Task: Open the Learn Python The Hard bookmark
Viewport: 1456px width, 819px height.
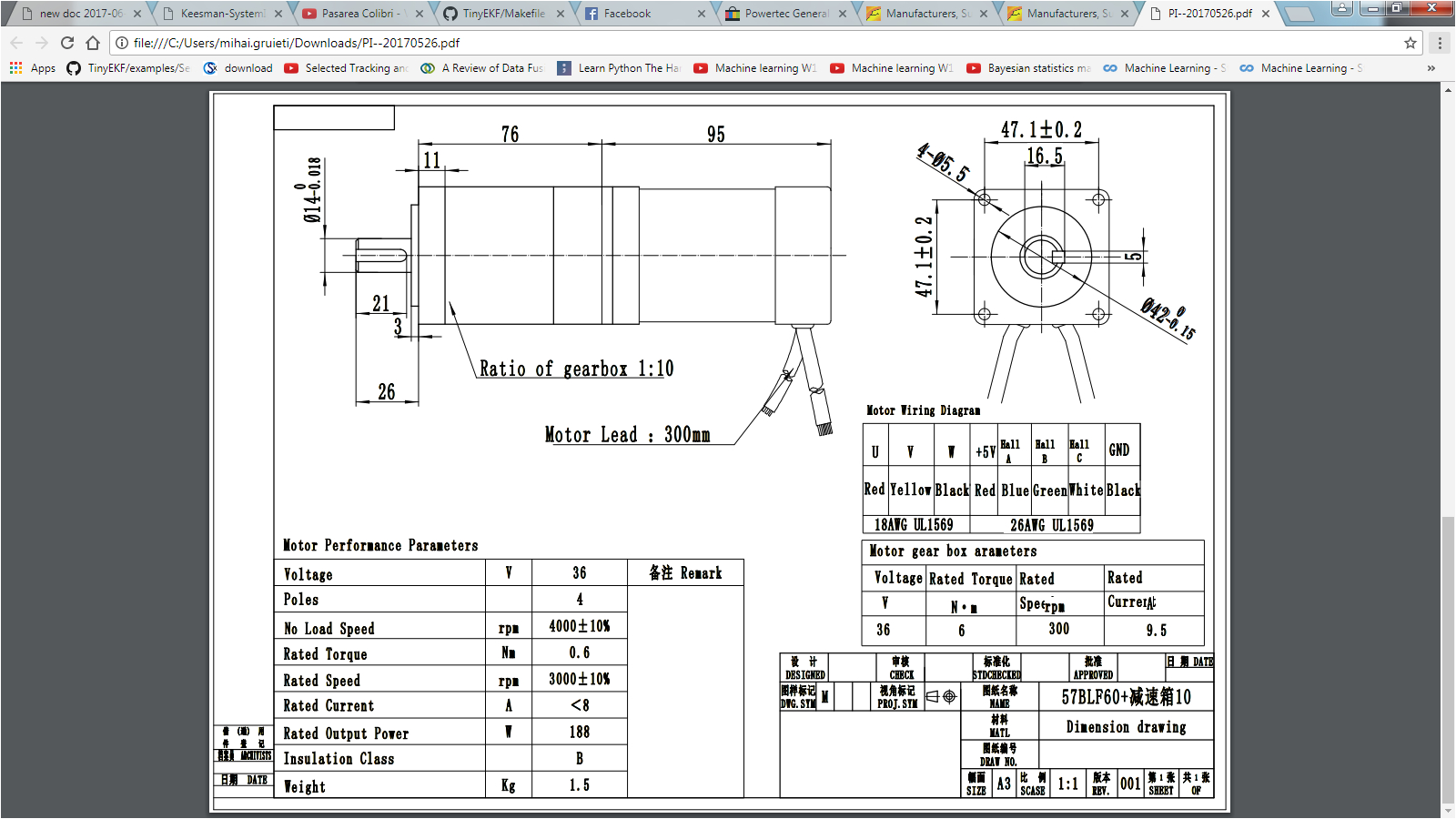Action: tap(619, 67)
